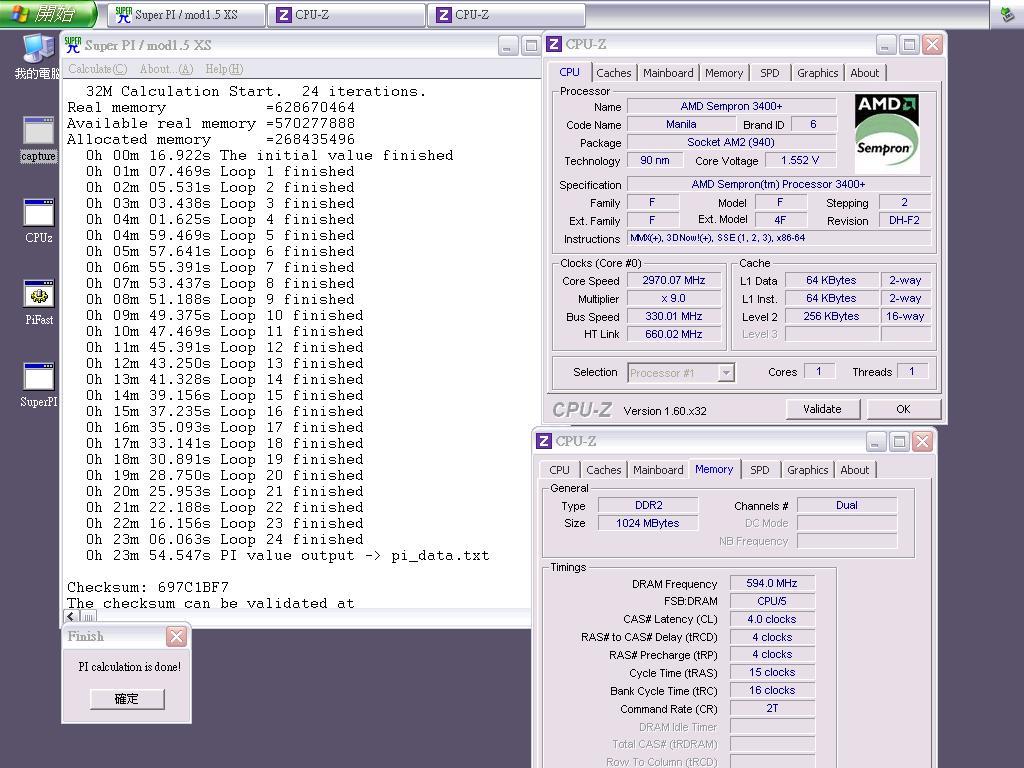Click the left scroll arrow in Super PI
The height and width of the screenshot is (768, 1024).
coord(71,616)
